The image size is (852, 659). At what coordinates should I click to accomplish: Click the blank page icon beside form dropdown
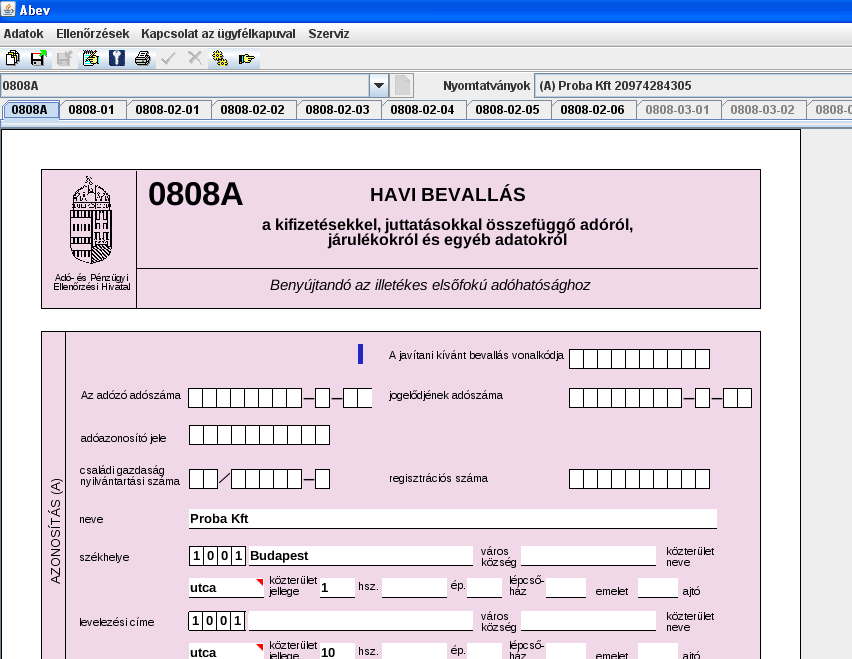click(403, 86)
